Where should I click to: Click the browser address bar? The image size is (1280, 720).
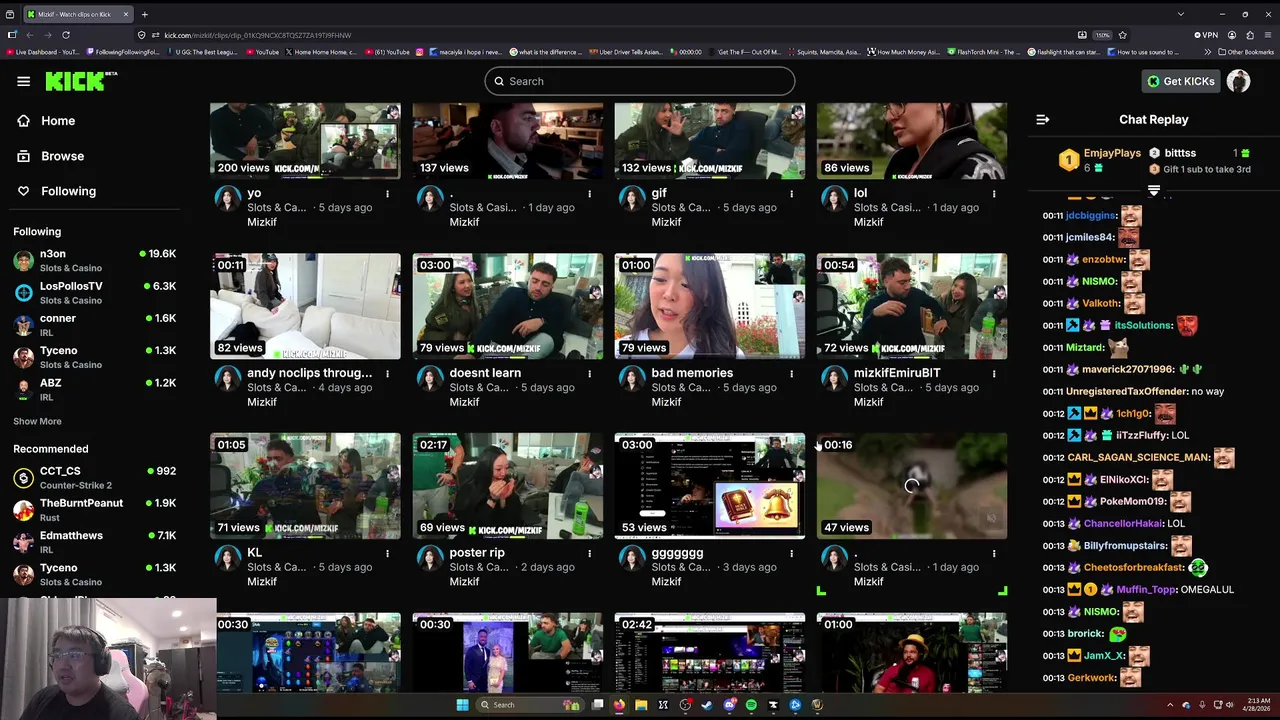[600, 35]
